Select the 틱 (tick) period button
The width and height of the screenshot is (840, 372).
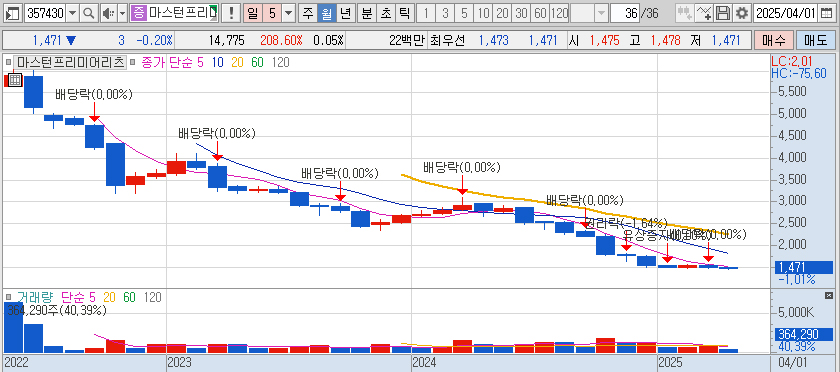coord(404,13)
